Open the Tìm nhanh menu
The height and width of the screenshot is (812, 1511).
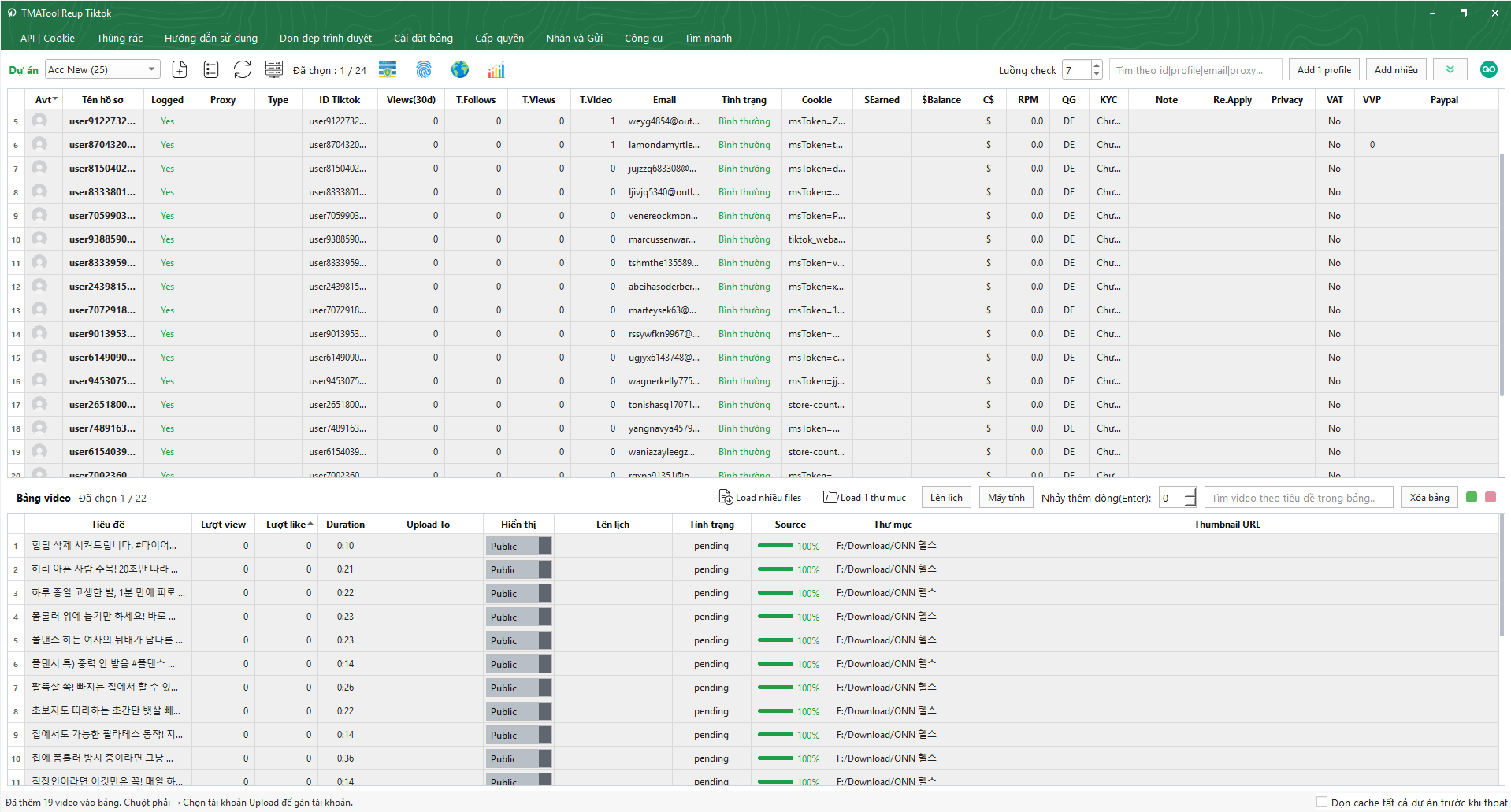(707, 38)
